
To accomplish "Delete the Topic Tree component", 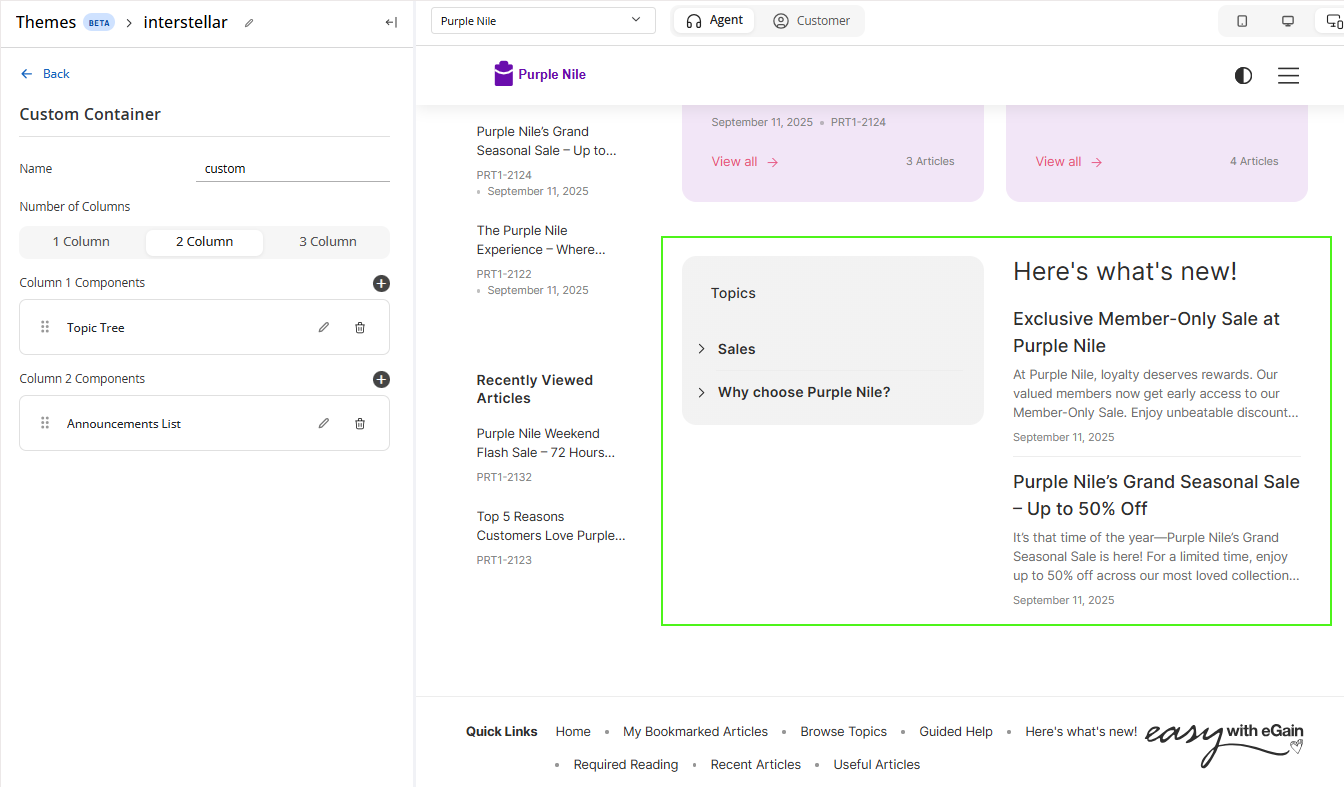I will [360, 328].
